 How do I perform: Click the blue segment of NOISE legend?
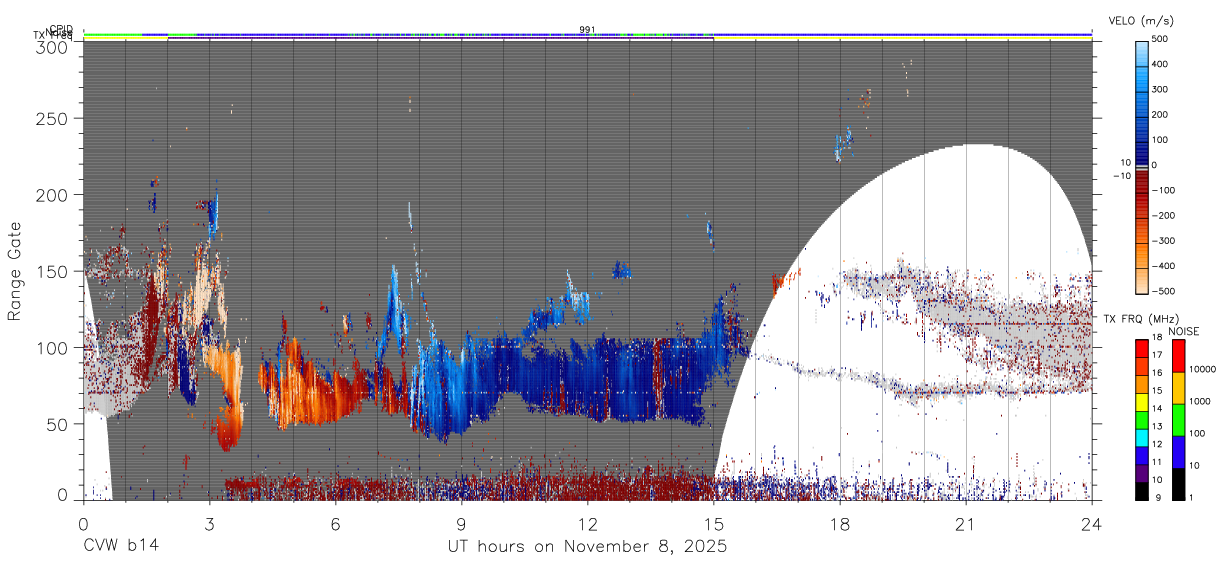coord(1178,452)
